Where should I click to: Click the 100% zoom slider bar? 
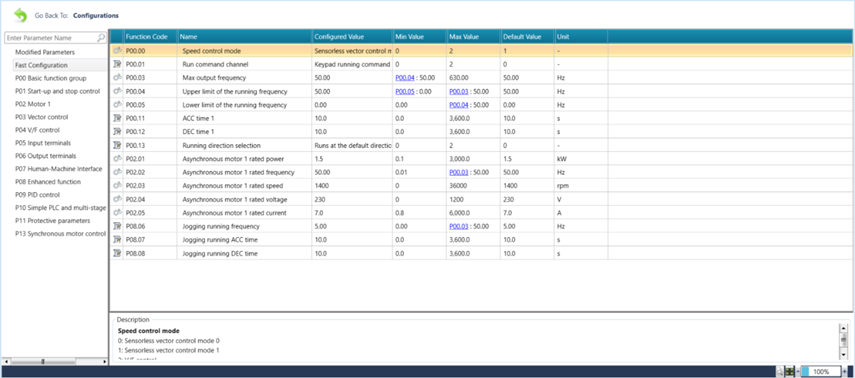click(820, 371)
